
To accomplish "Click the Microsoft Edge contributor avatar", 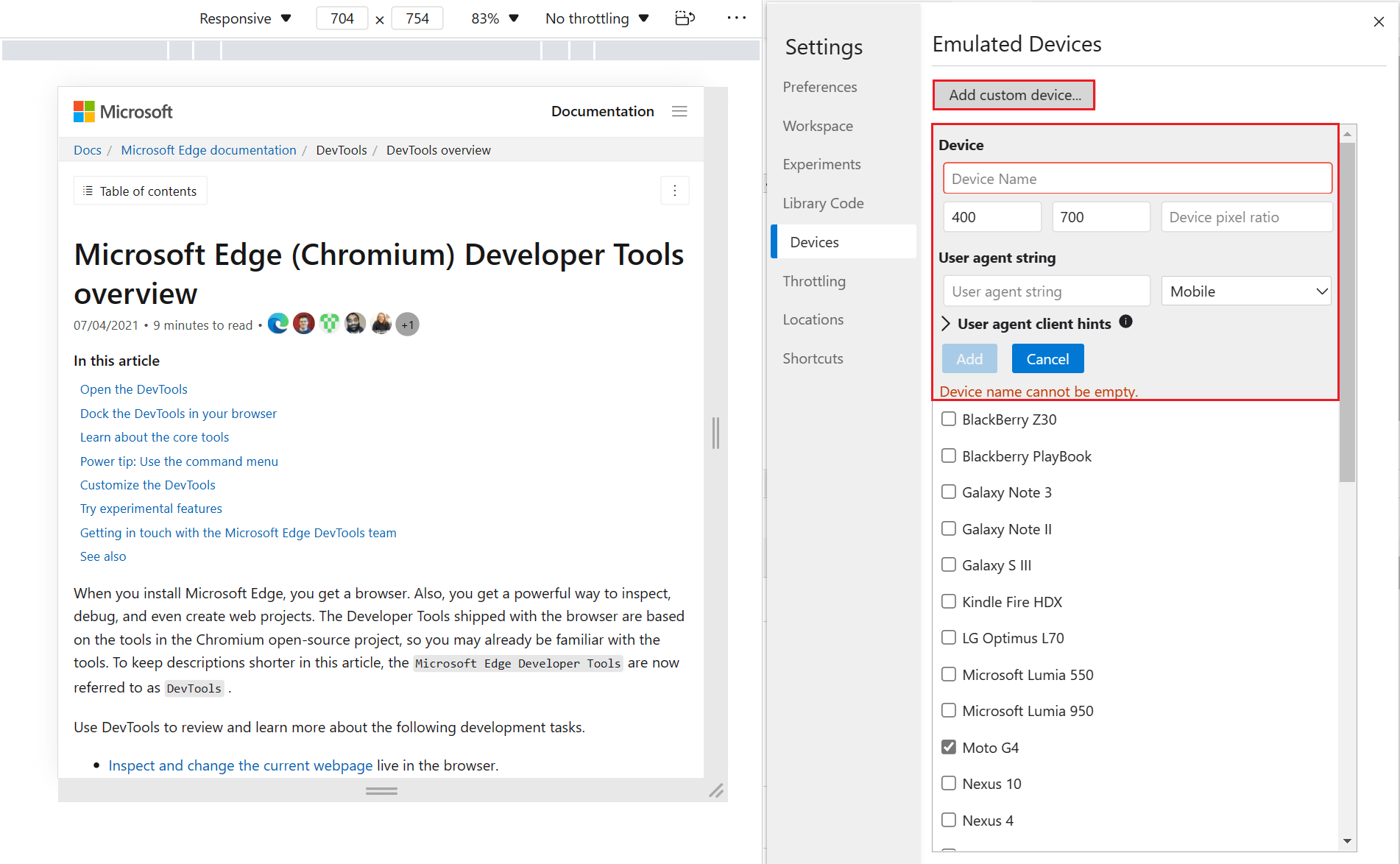I will (277, 323).
